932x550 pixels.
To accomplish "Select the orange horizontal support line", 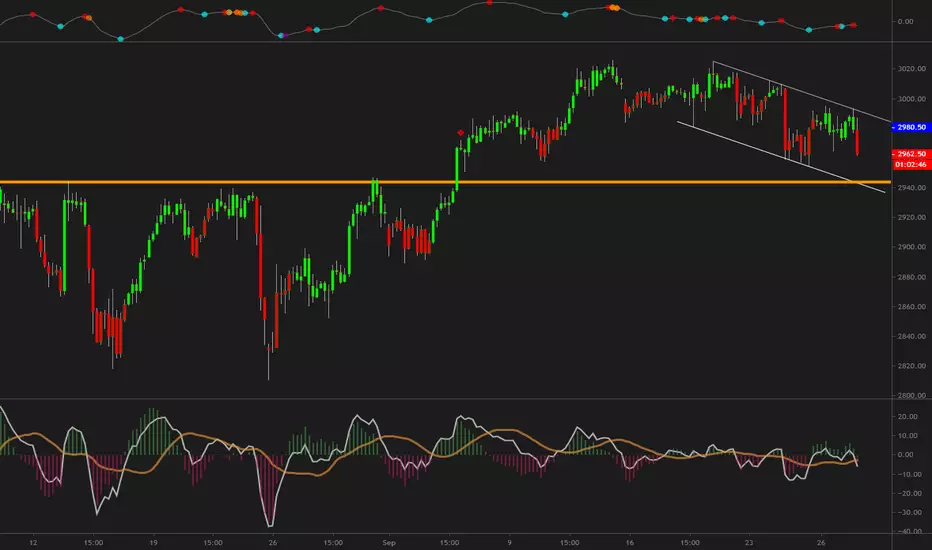I will point(446,182).
